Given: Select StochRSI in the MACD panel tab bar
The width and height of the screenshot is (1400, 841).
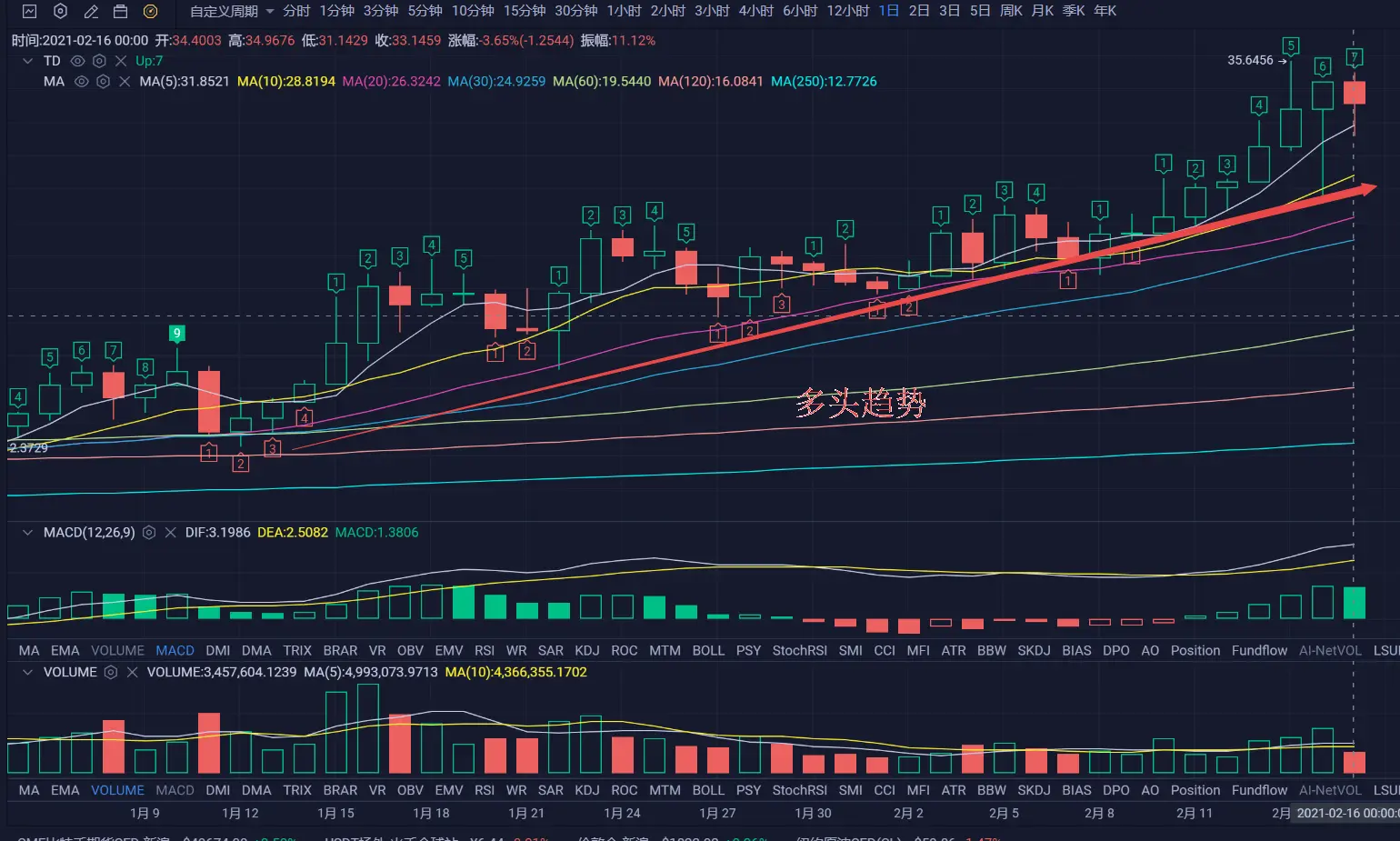Looking at the screenshot, I should 800,650.
